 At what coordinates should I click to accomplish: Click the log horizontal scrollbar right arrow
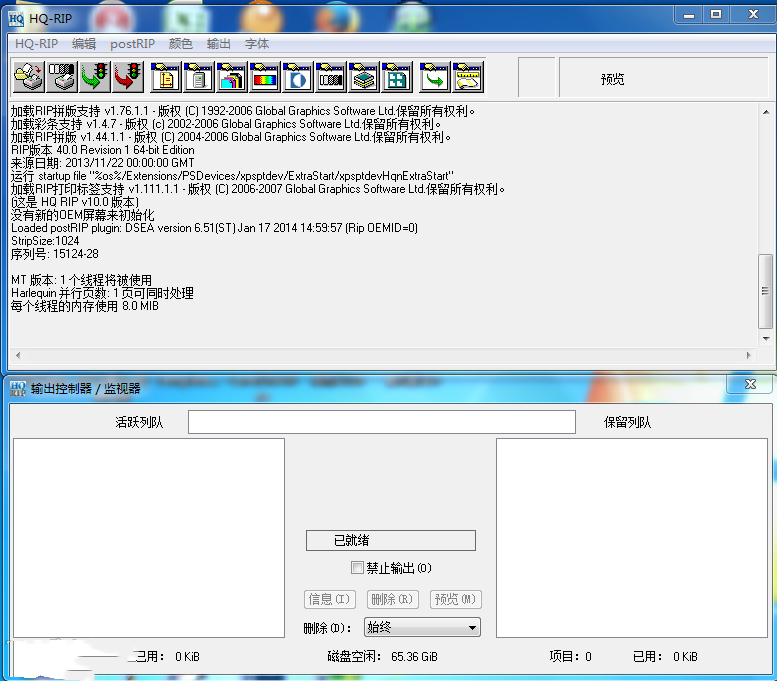point(749,355)
